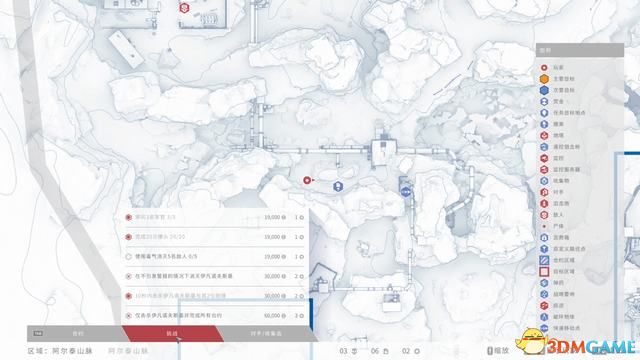Click the small 尸体 corpse dot in the legend
This screenshot has width=640, height=360.
(544, 226)
